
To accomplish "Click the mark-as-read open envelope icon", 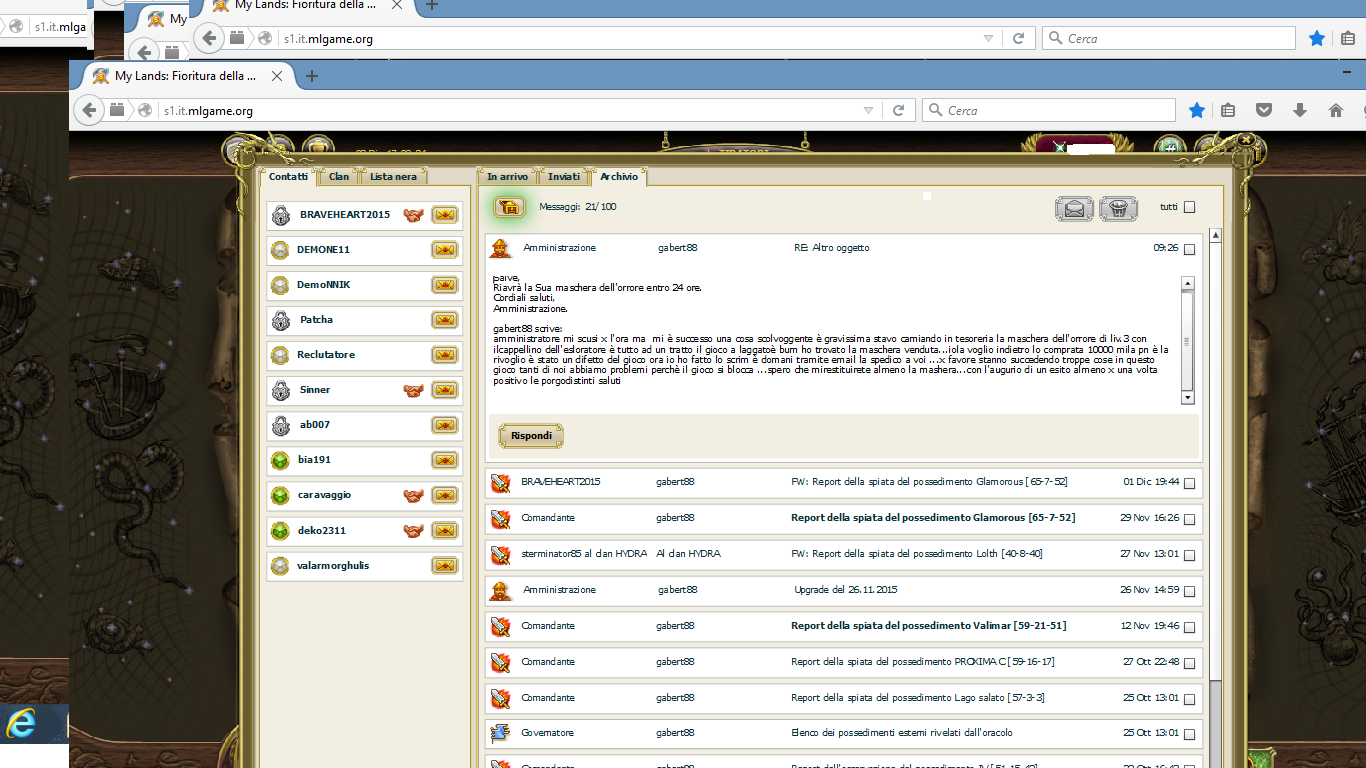I will coord(1074,208).
